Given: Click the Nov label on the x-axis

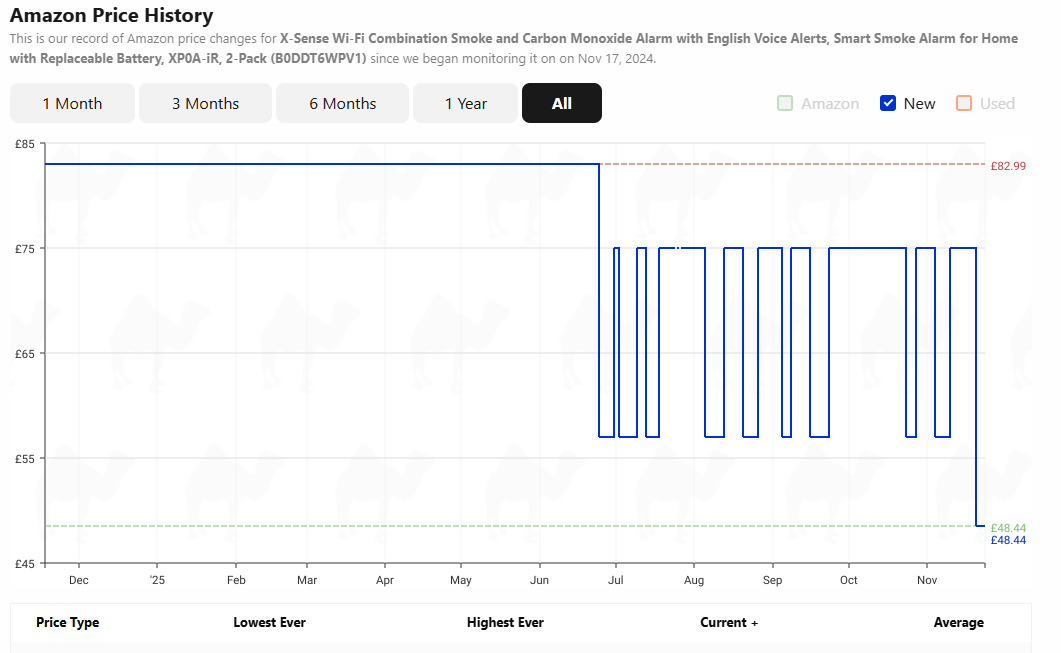Looking at the screenshot, I should [927, 580].
